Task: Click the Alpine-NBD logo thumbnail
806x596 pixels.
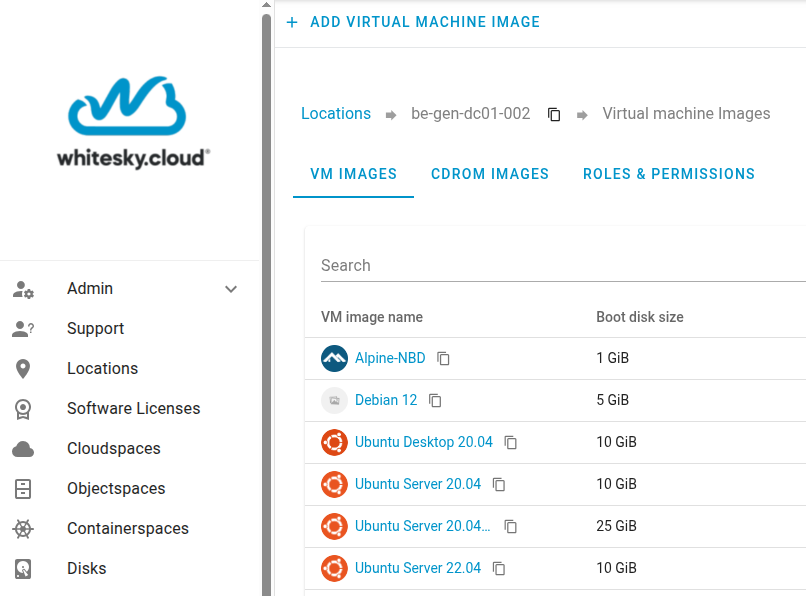Action: click(334, 358)
